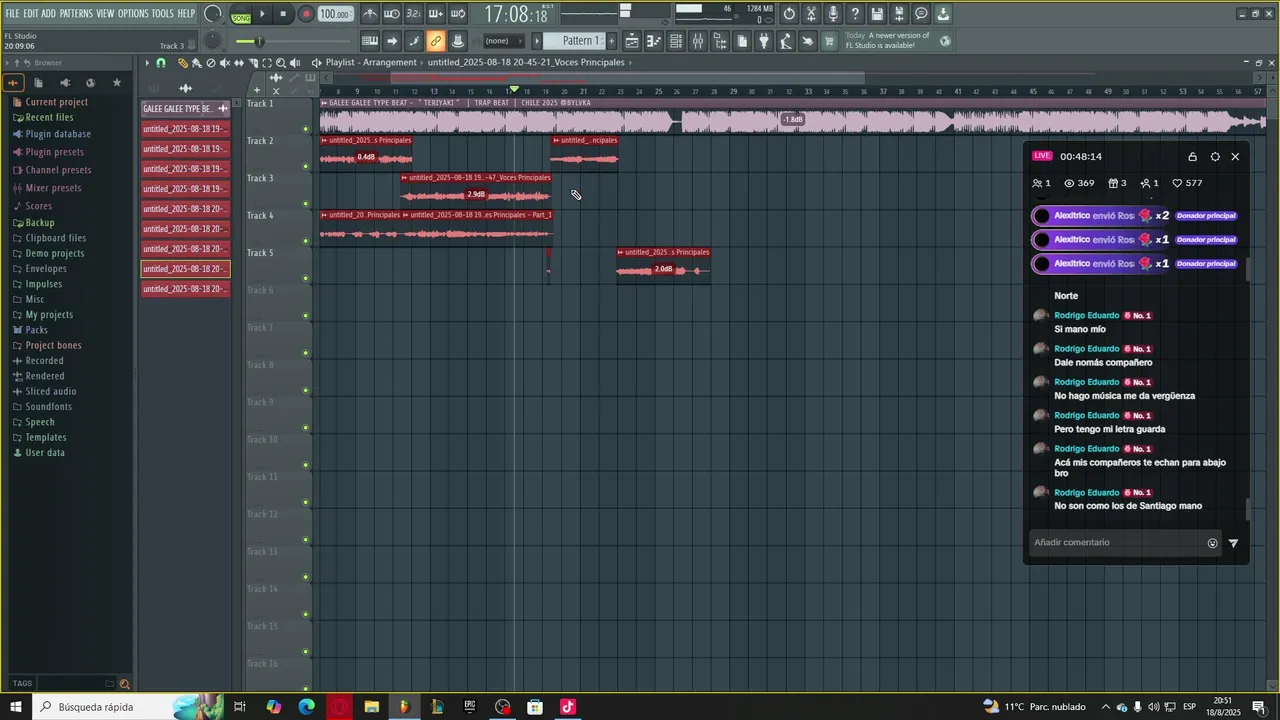Click the newer FL Studio version notice
The width and height of the screenshot is (1280, 720).
click(x=898, y=41)
